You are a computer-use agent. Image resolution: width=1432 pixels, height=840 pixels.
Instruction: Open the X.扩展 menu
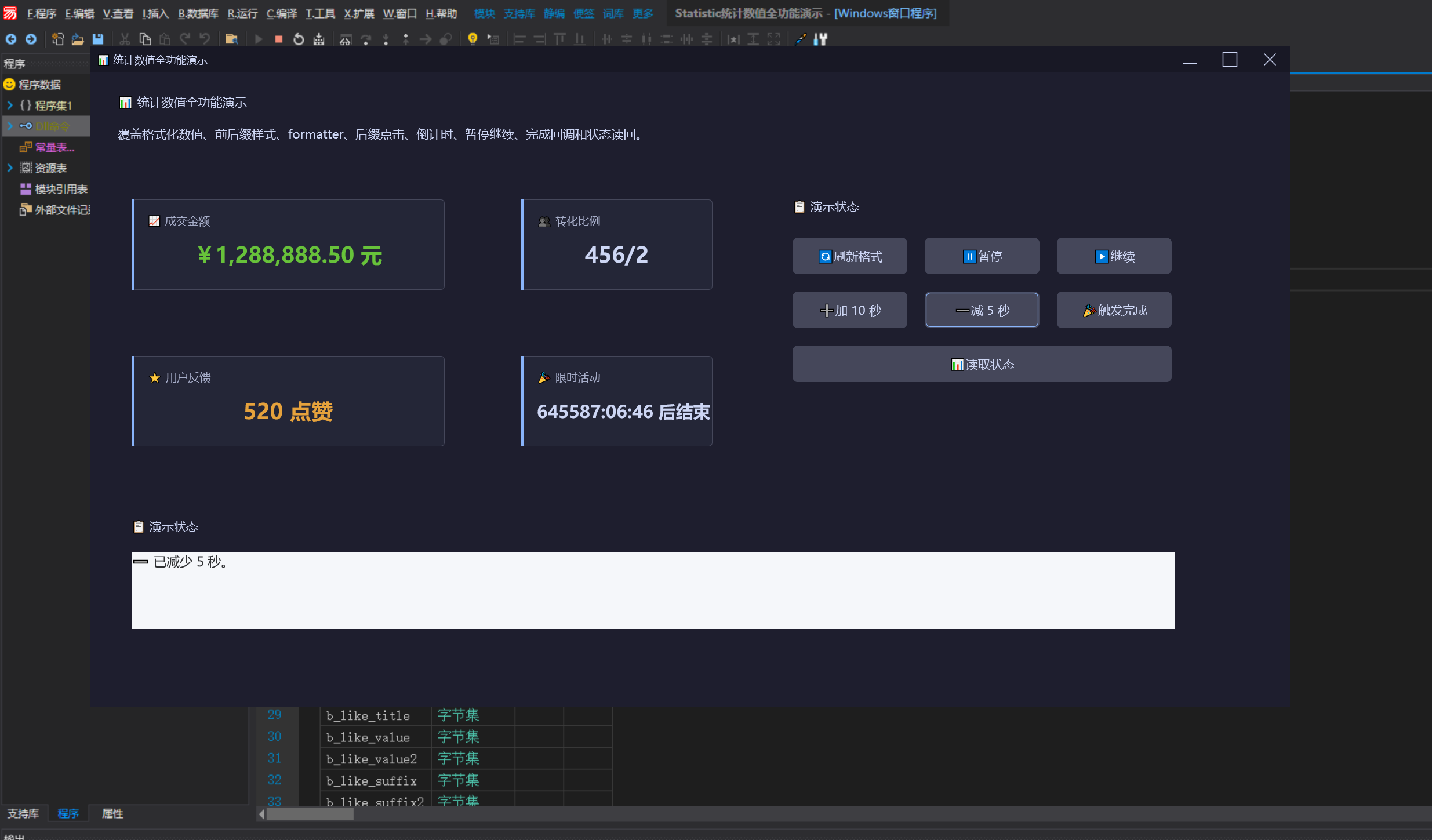coord(359,13)
